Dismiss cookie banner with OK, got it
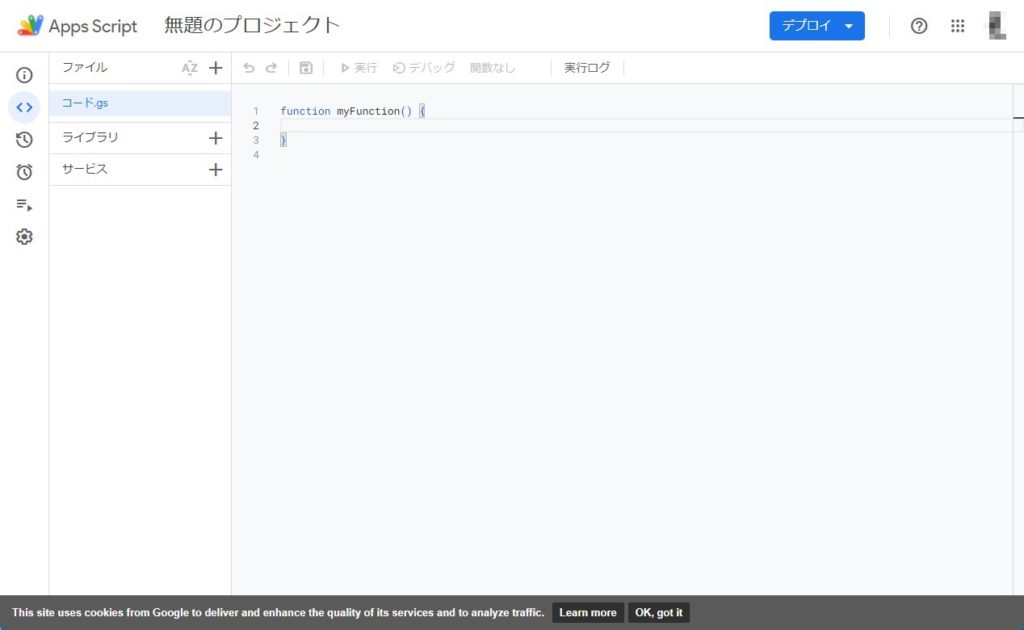This screenshot has height=630, width=1024. pos(658,613)
